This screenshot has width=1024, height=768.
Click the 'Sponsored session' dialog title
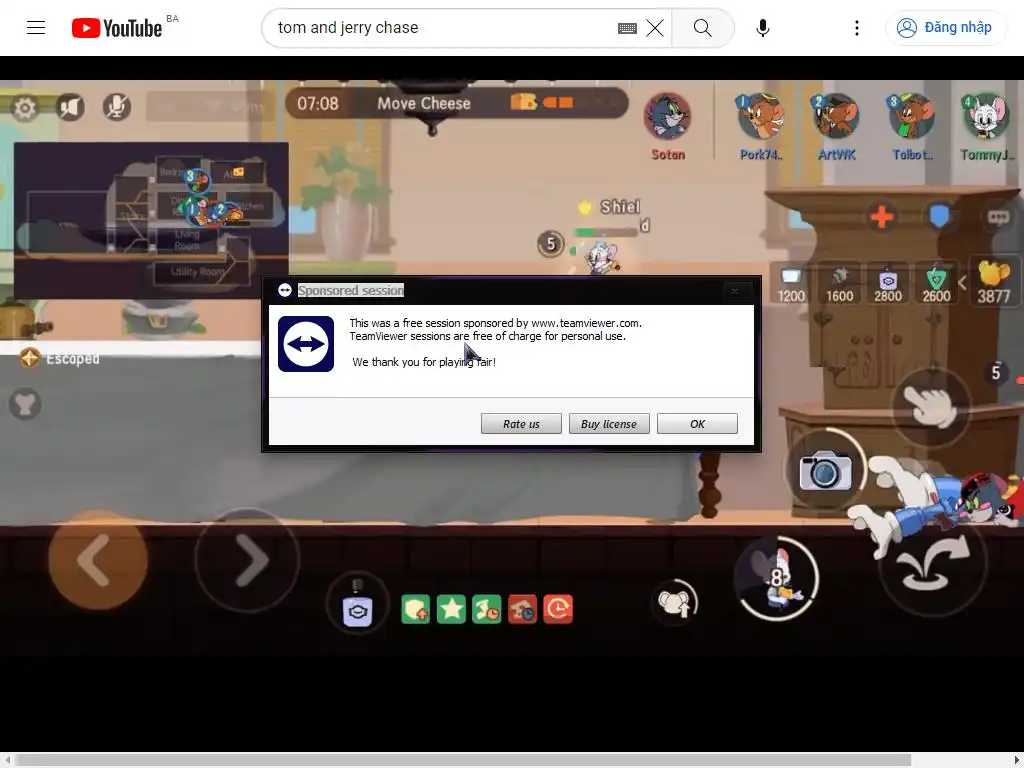pyautogui.click(x=351, y=291)
